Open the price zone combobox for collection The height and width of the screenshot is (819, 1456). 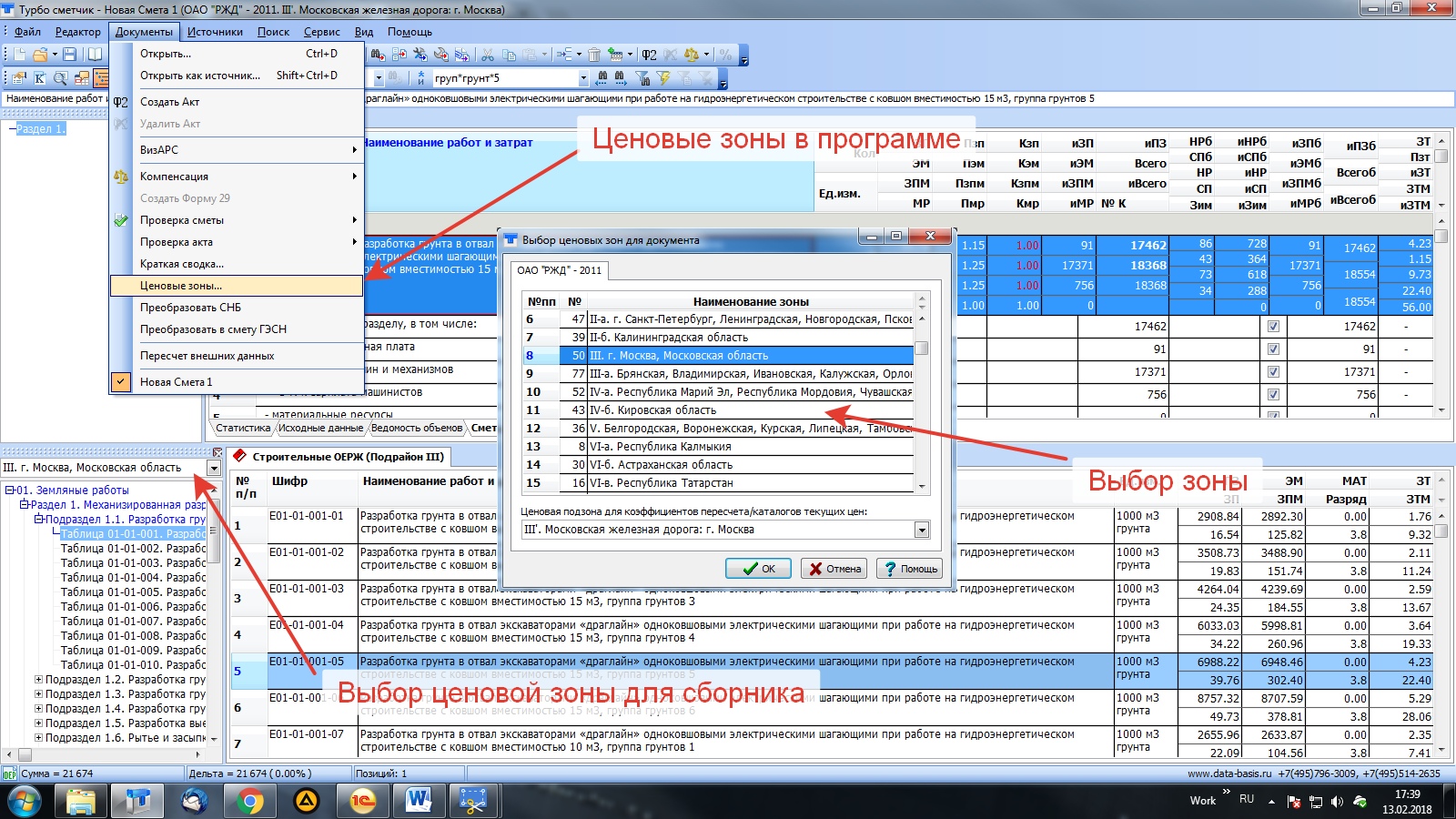click(x=213, y=468)
